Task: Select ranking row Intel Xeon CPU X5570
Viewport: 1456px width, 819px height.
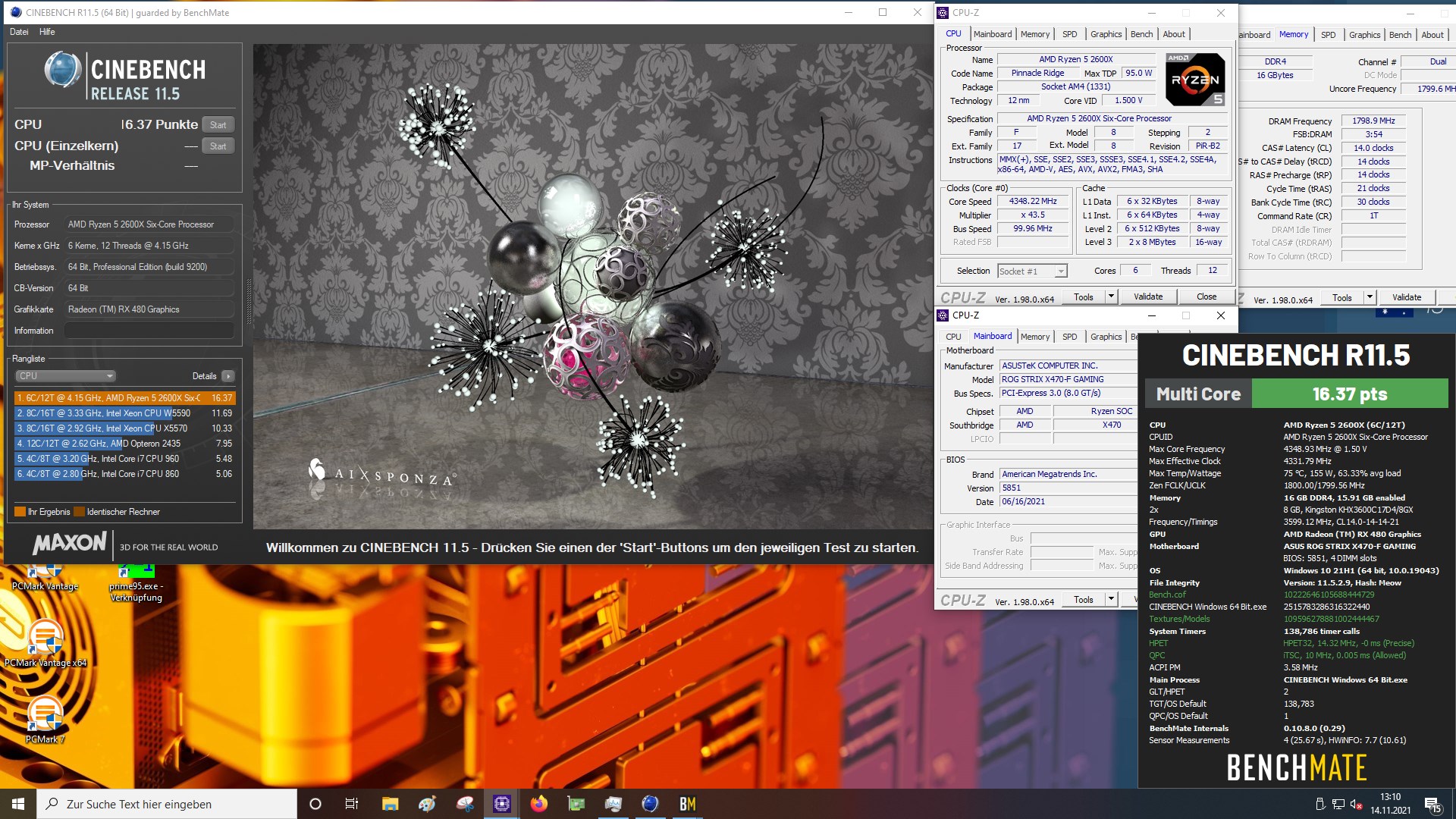Action: pos(125,428)
